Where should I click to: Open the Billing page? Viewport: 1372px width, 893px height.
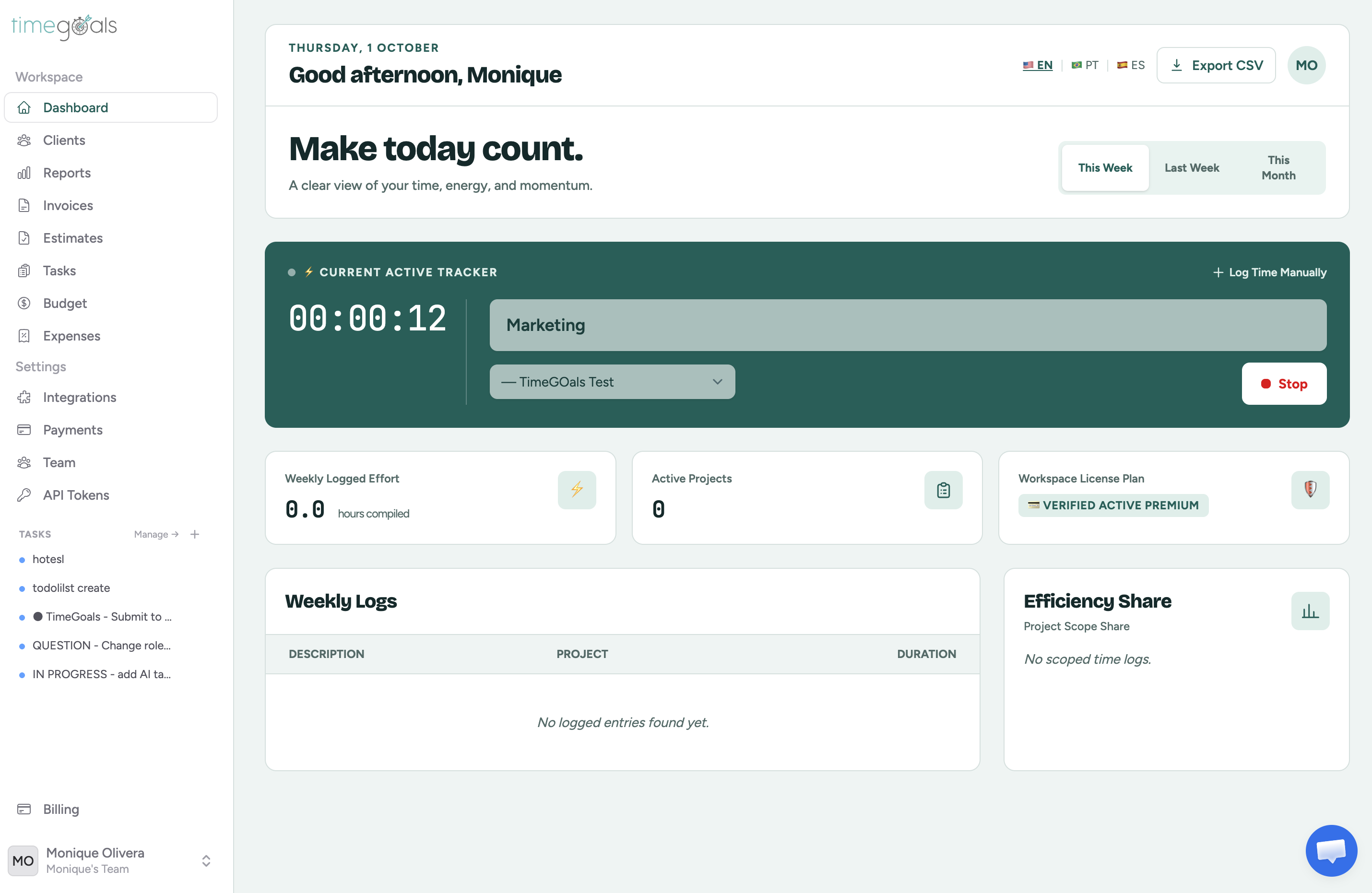click(x=111, y=809)
